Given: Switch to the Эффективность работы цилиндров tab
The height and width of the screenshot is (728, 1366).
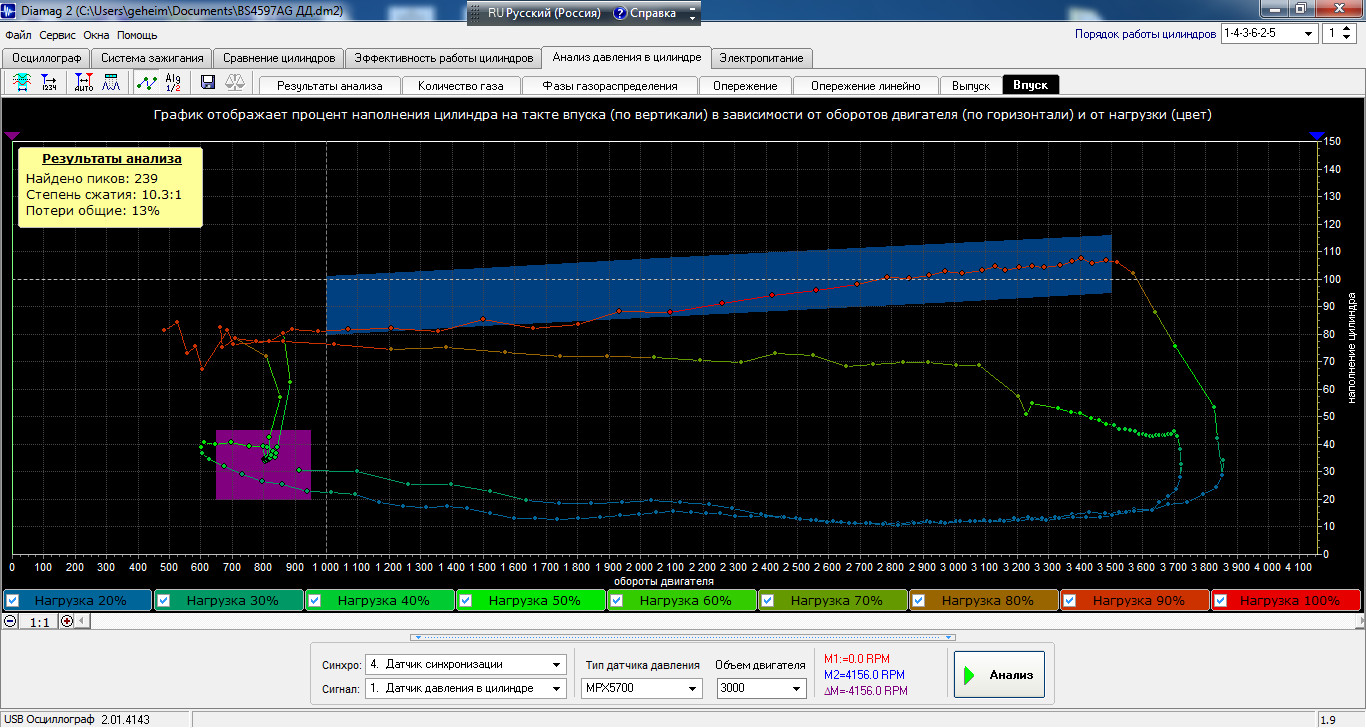Looking at the screenshot, I should [444, 58].
